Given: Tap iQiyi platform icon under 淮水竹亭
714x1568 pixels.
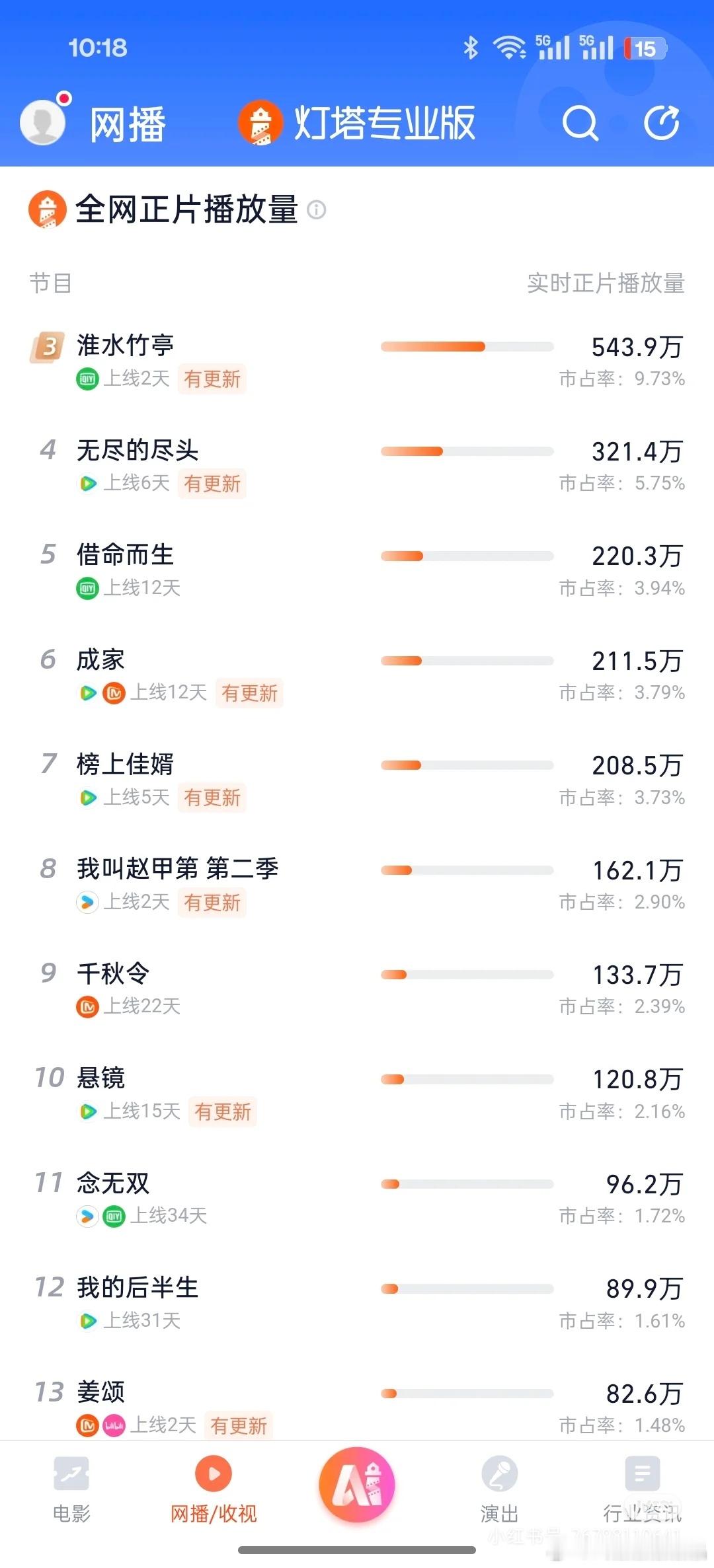Looking at the screenshot, I should click(x=87, y=379).
